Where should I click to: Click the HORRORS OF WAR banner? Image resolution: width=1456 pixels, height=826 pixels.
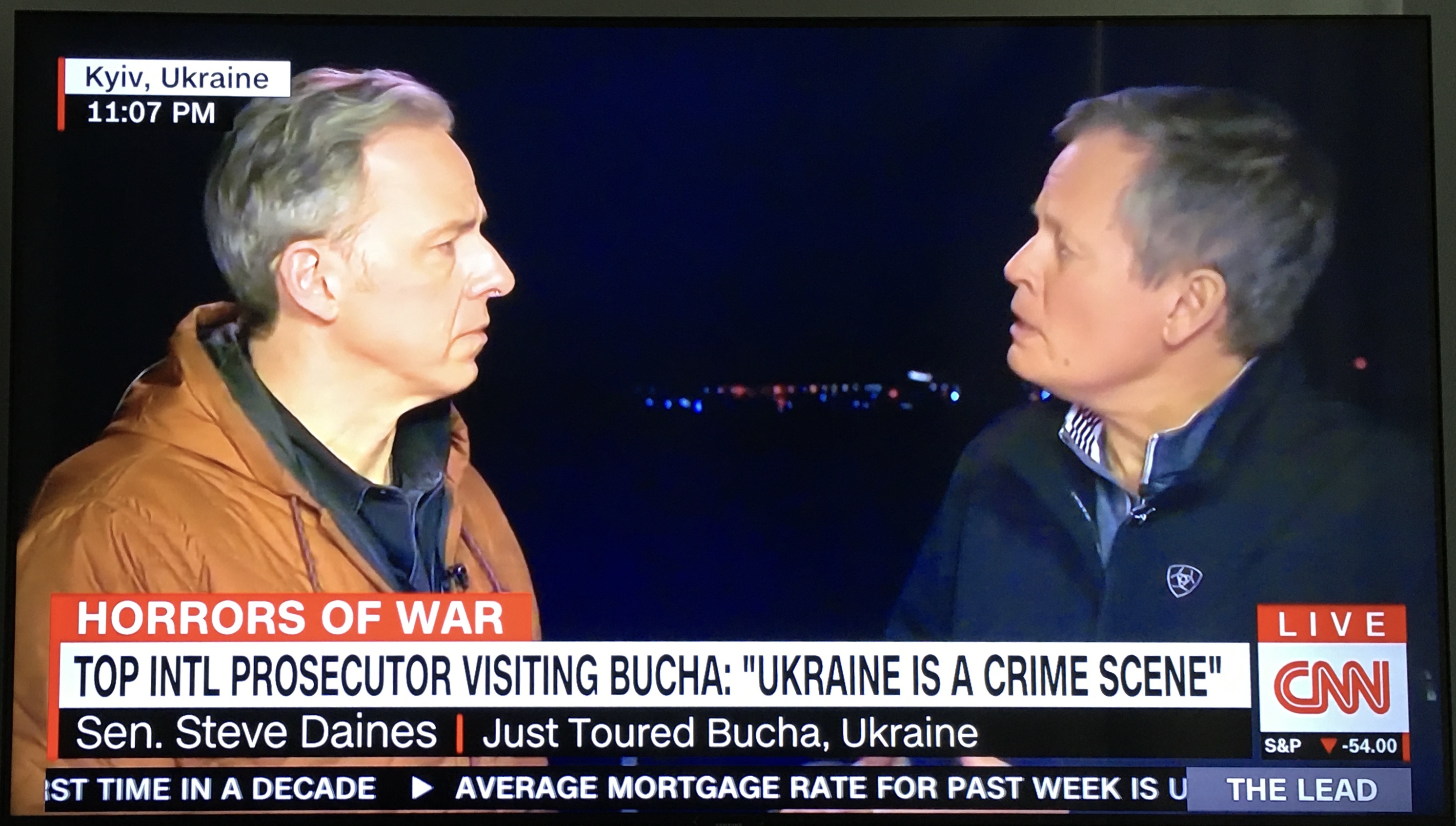tap(291, 618)
